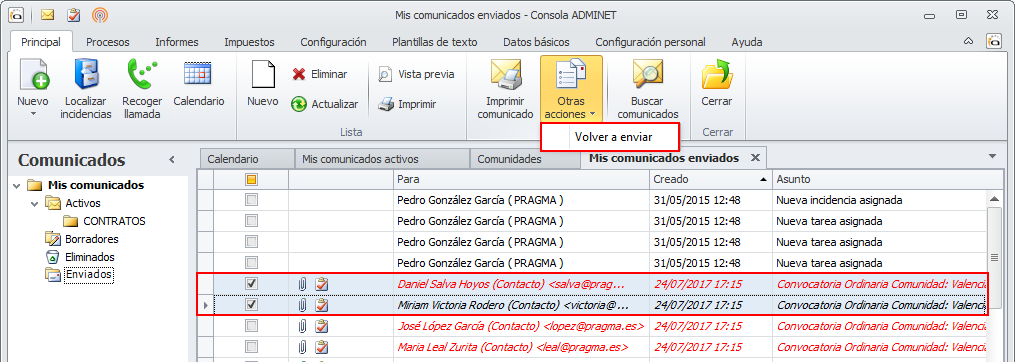Open the arrow under large Nuevo button
This screenshot has height=362, width=1015.
pyautogui.click(x=33, y=114)
